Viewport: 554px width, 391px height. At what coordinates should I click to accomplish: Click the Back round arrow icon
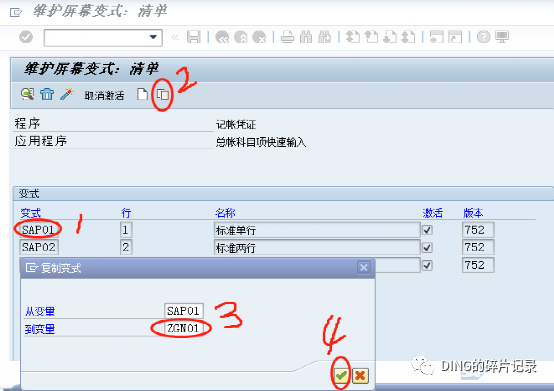tap(222, 37)
